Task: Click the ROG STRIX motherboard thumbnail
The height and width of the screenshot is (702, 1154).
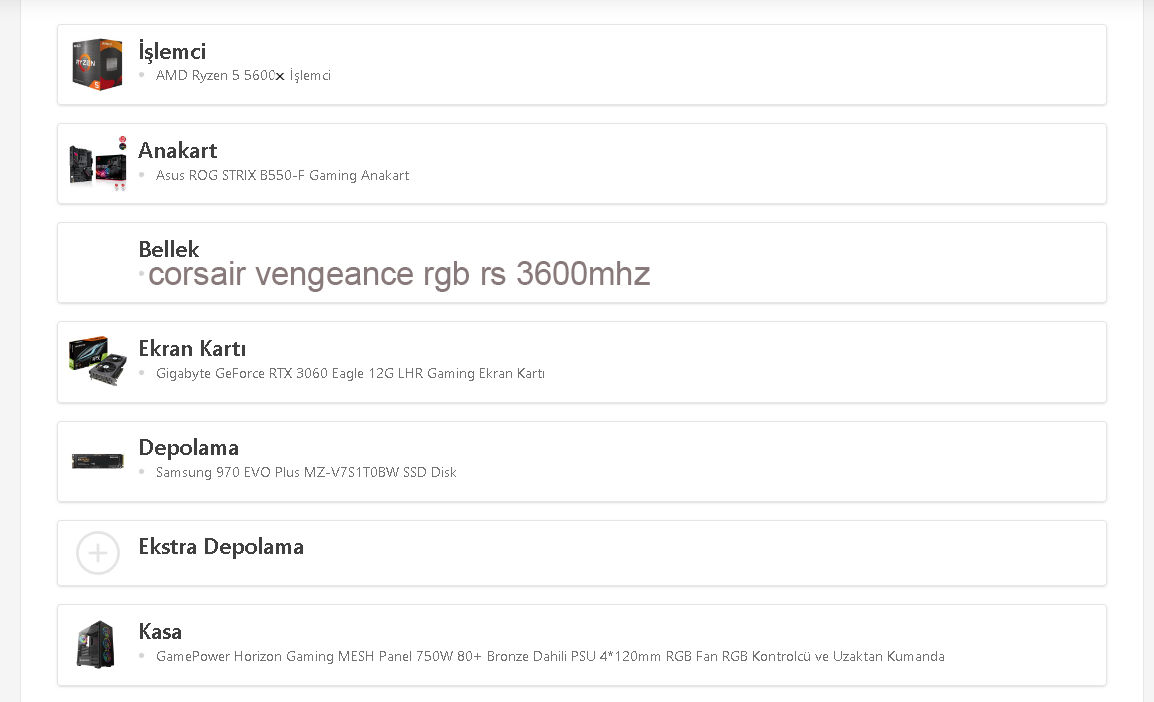Action: [x=97, y=163]
